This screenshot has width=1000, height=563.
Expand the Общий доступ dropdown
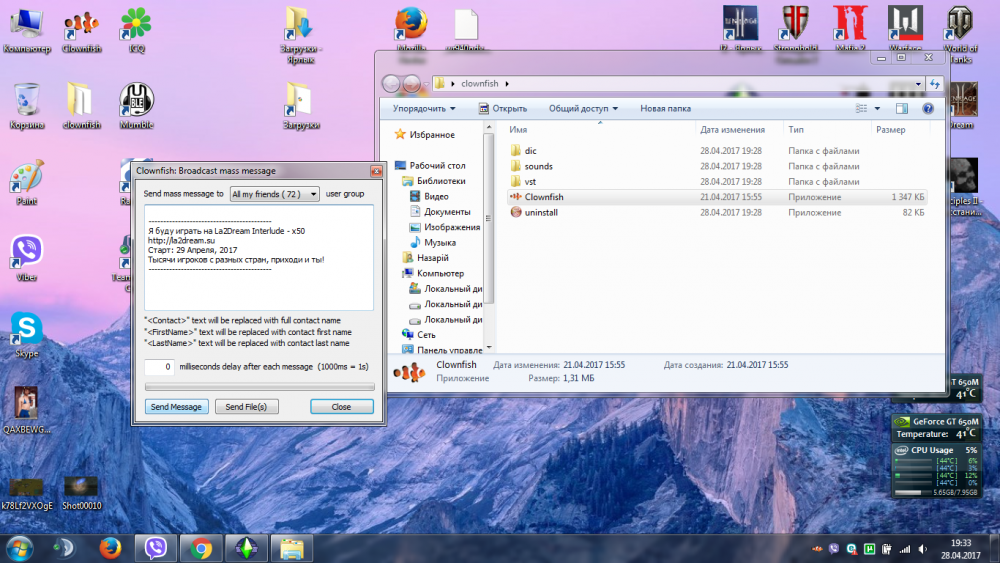point(583,108)
